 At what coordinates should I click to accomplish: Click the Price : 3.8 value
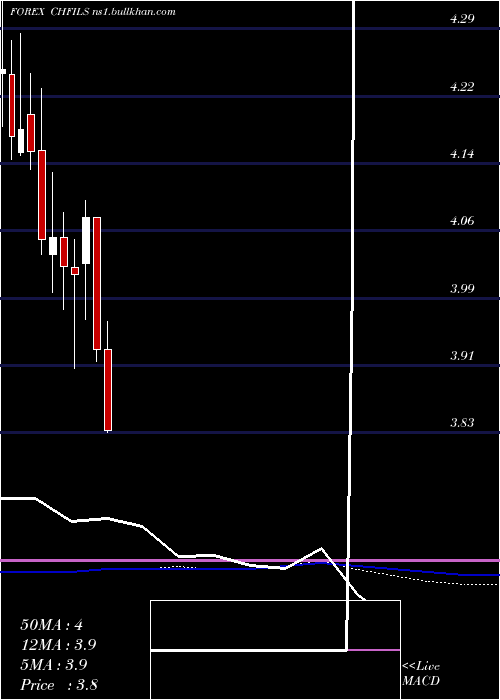point(59,684)
